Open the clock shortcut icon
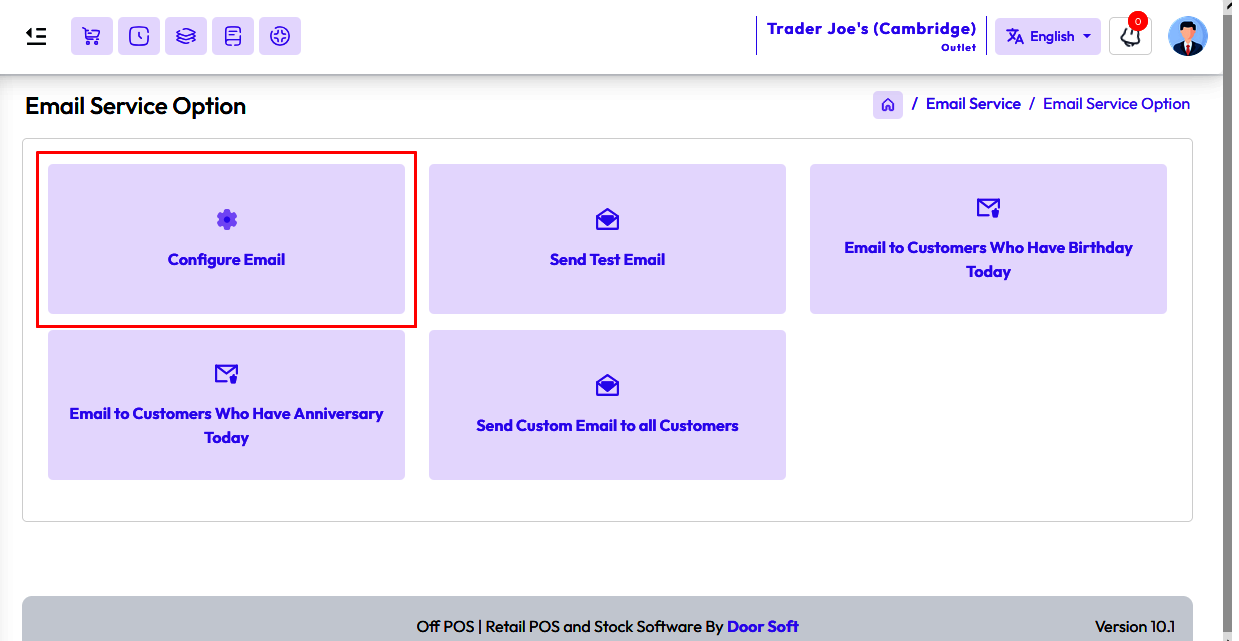This screenshot has height=641, width=1239. (139, 36)
